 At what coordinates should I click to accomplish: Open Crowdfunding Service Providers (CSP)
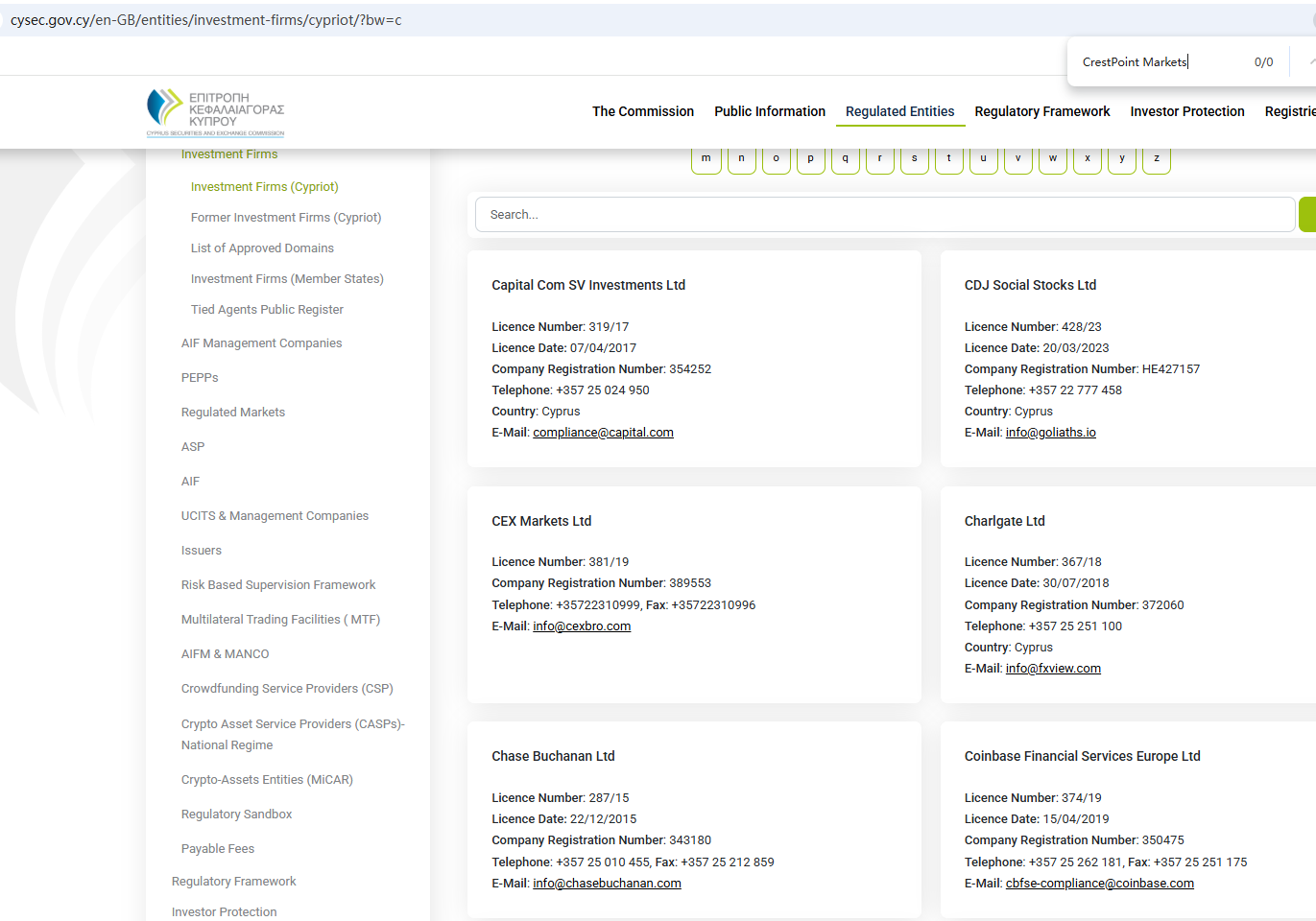click(287, 689)
